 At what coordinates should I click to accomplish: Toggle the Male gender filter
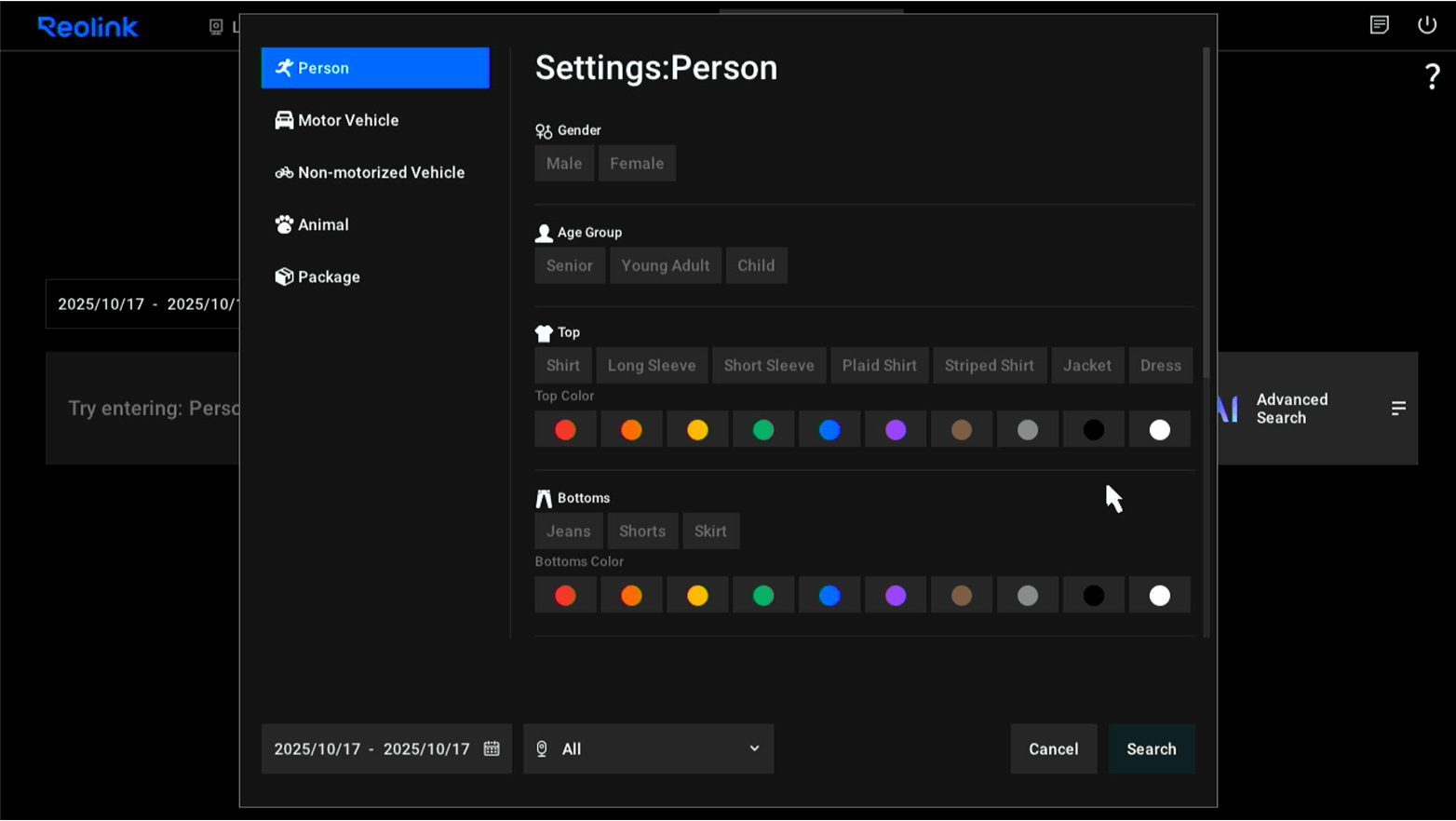pos(563,164)
